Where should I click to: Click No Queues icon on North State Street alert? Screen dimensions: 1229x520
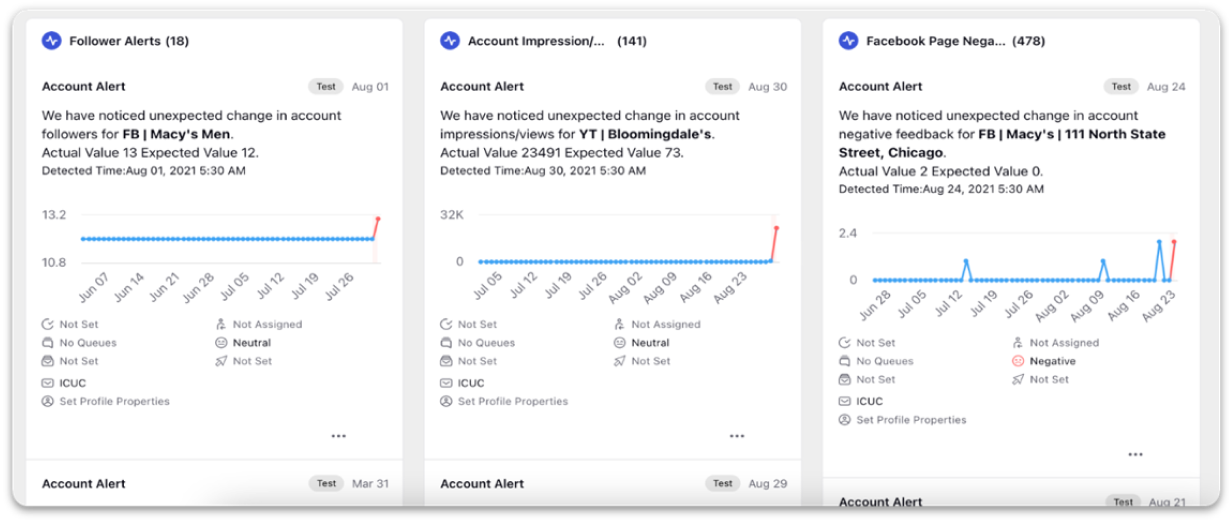[845, 361]
